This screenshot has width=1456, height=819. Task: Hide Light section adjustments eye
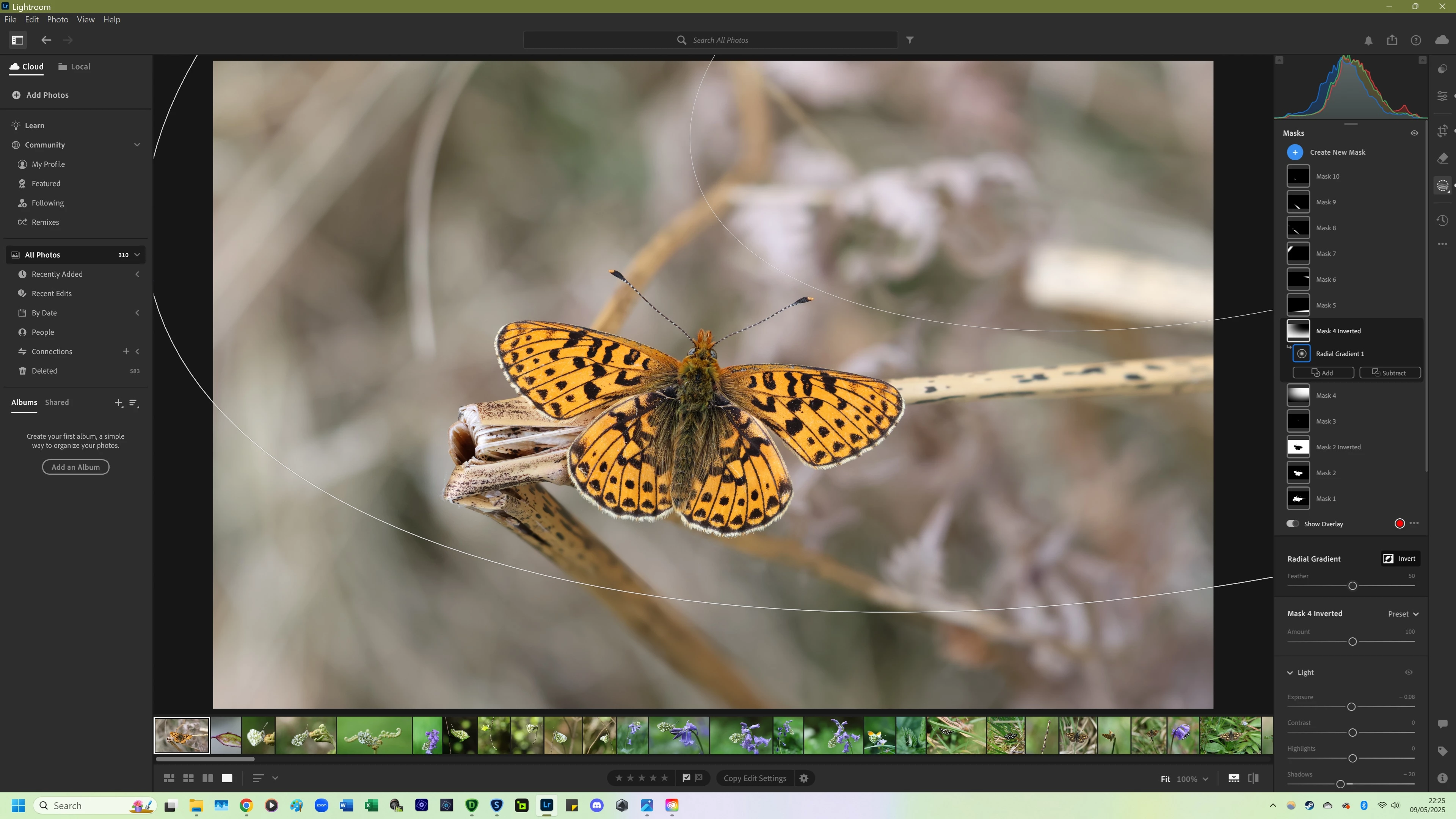point(1409,673)
